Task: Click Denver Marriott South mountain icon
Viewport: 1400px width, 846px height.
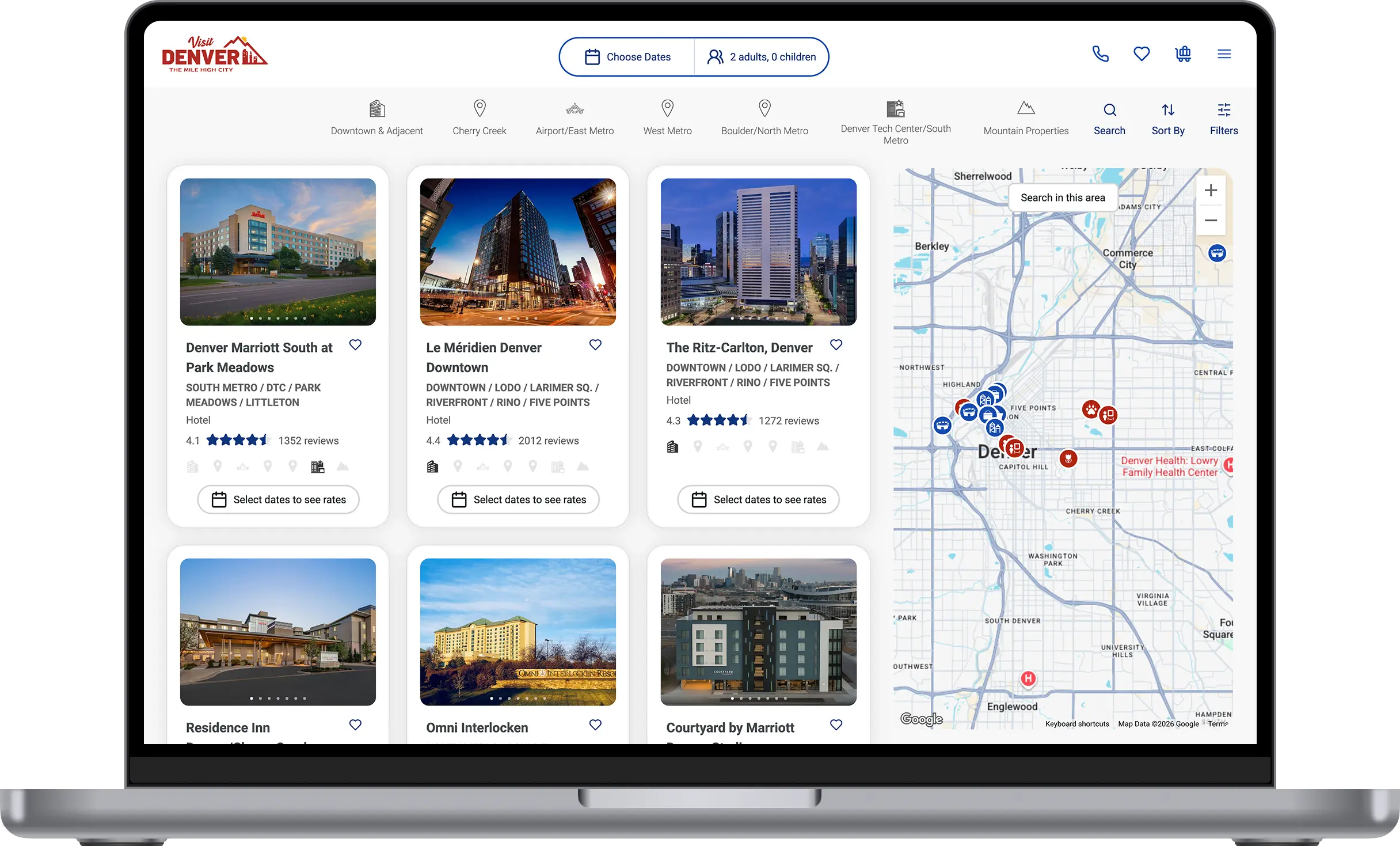Action: click(343, 466)
